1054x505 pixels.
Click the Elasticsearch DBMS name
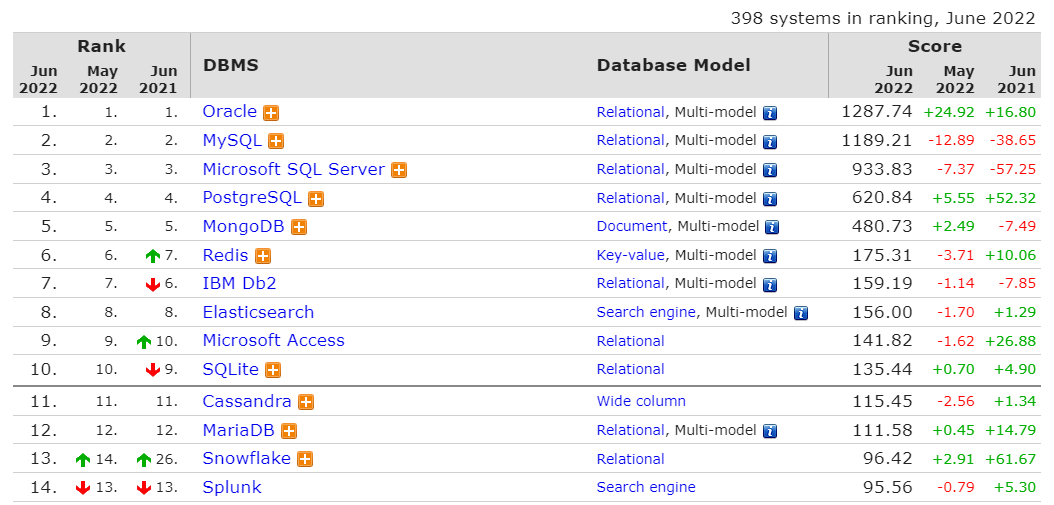[x=258, y=312]
